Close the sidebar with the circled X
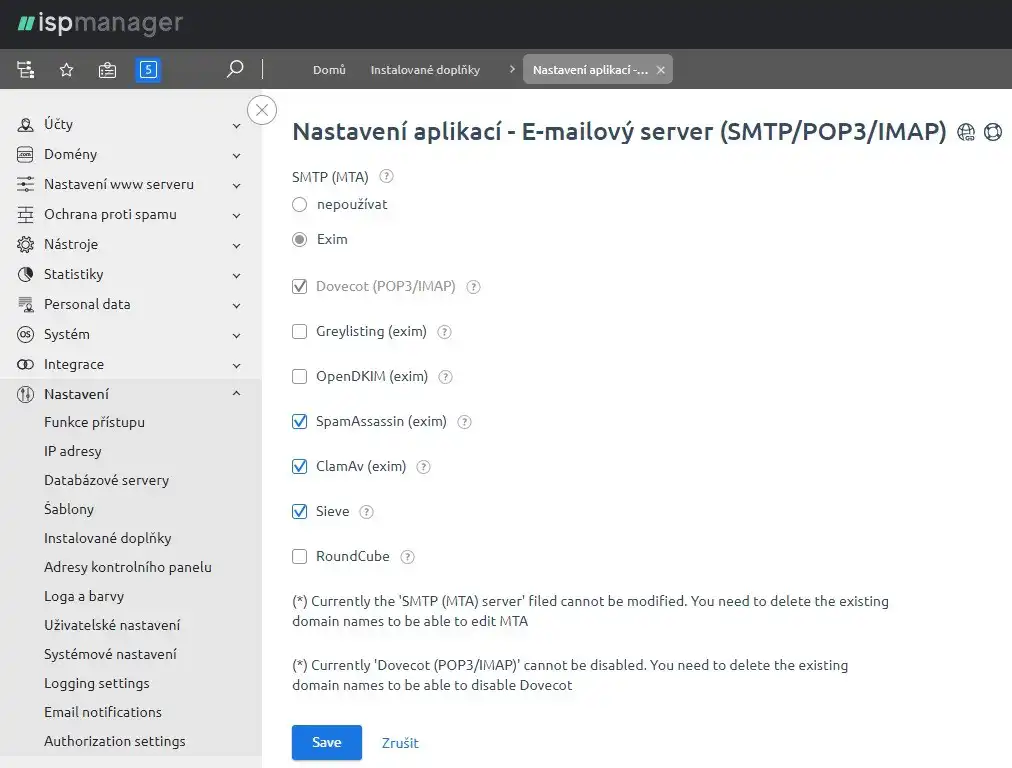This screenshot has height=768, width=1012. tap(262, 110)
